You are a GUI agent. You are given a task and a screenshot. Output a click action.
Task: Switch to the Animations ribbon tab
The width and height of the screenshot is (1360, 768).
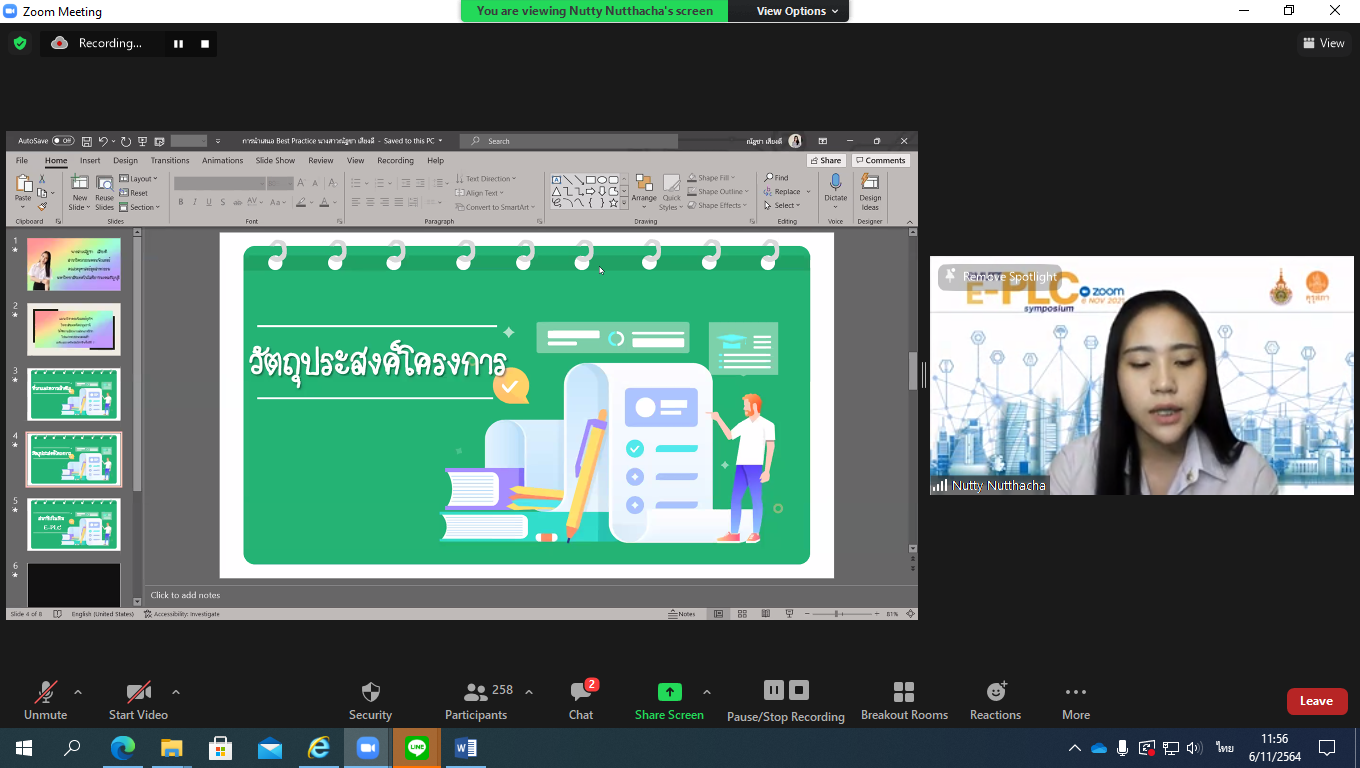tap(222, 160)
